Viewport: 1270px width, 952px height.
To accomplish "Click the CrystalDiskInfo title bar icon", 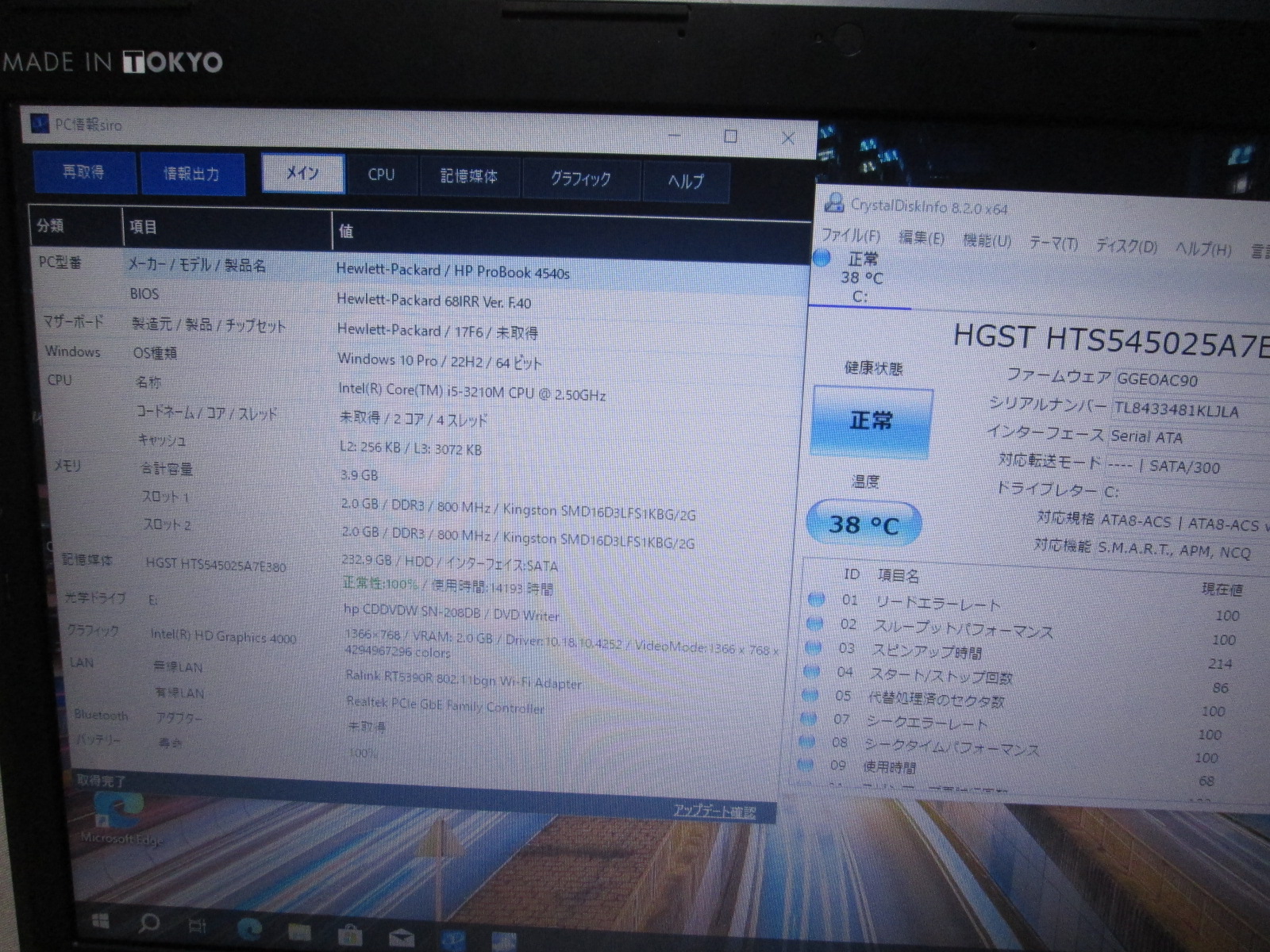I will pos(834,202).
